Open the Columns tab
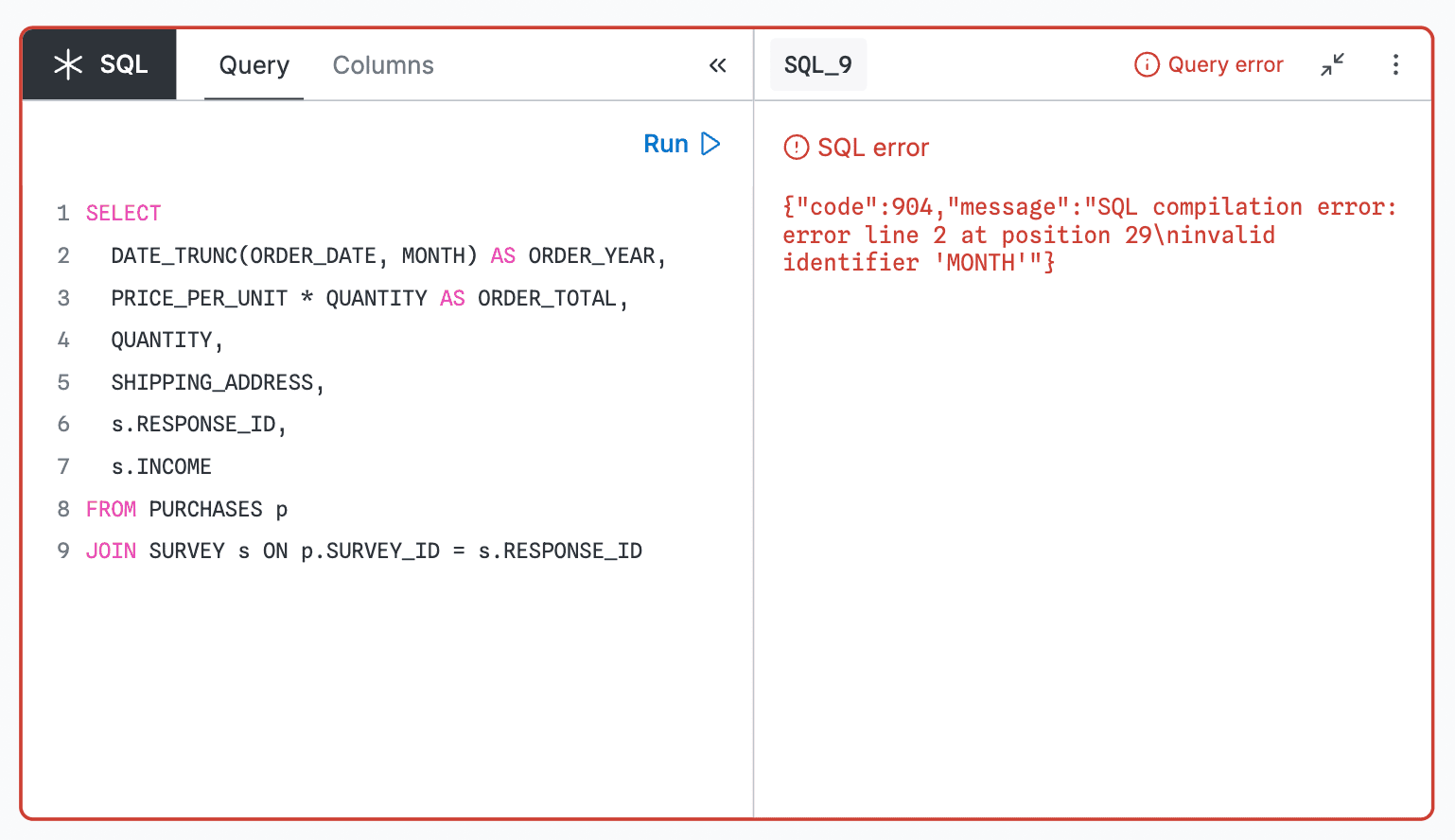This screenshot has height=840, width=1455. point(383,65)
